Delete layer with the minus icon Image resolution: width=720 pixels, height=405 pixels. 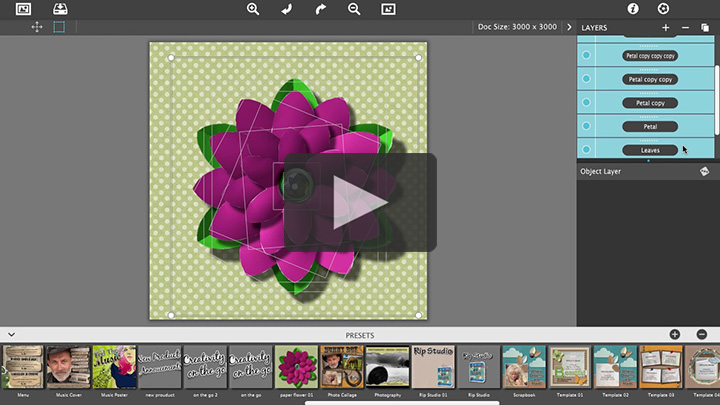pos(685,28)
